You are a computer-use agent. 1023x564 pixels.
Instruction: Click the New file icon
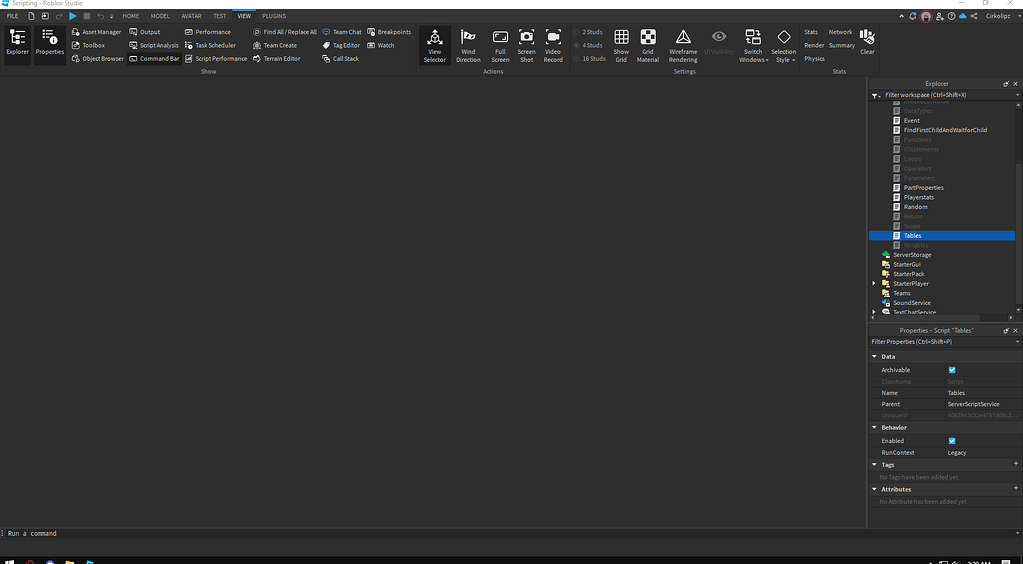click(31, 16)
